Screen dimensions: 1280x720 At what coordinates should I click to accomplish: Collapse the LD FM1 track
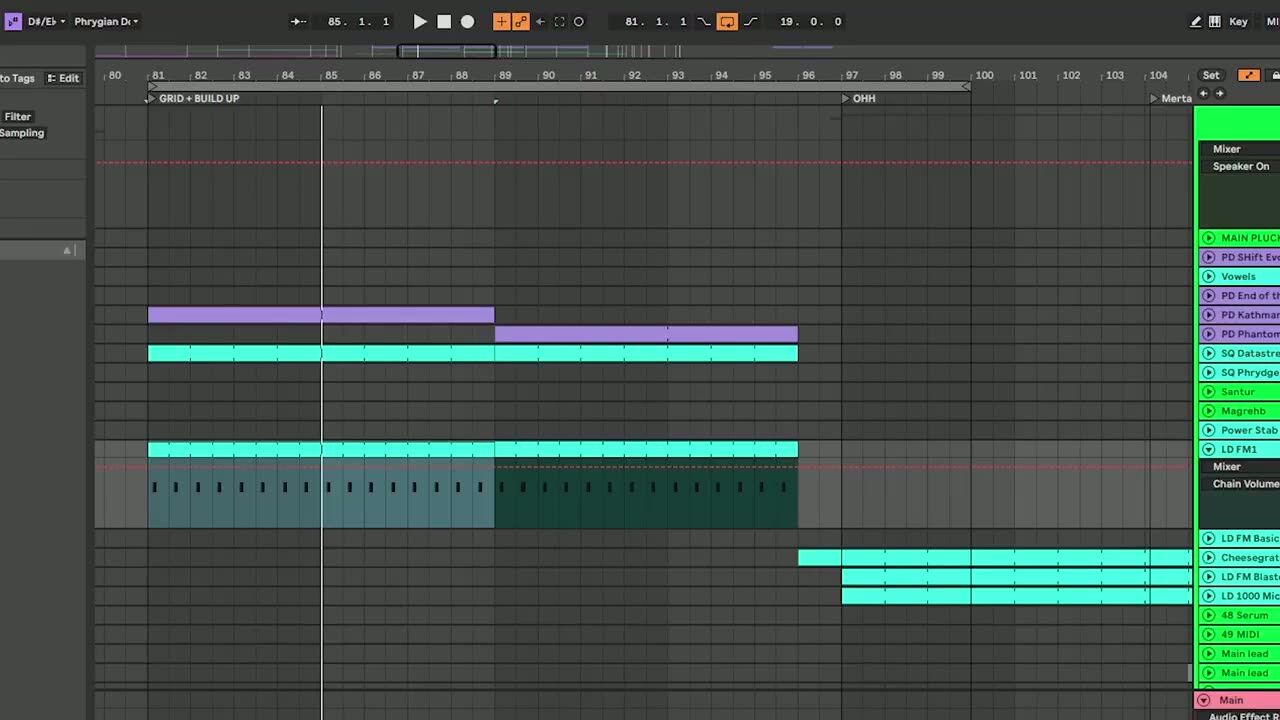click(1208, 449)
